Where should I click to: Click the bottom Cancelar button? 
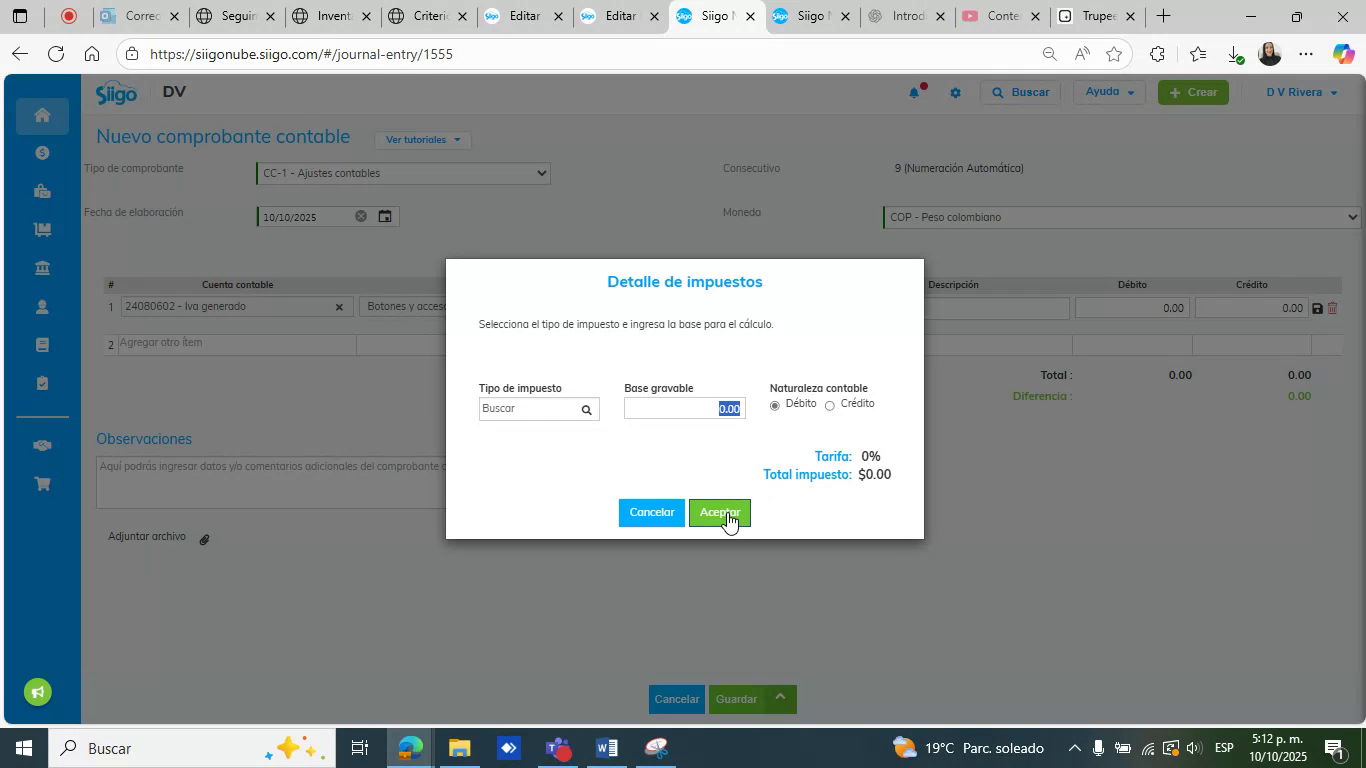[677, 699]
